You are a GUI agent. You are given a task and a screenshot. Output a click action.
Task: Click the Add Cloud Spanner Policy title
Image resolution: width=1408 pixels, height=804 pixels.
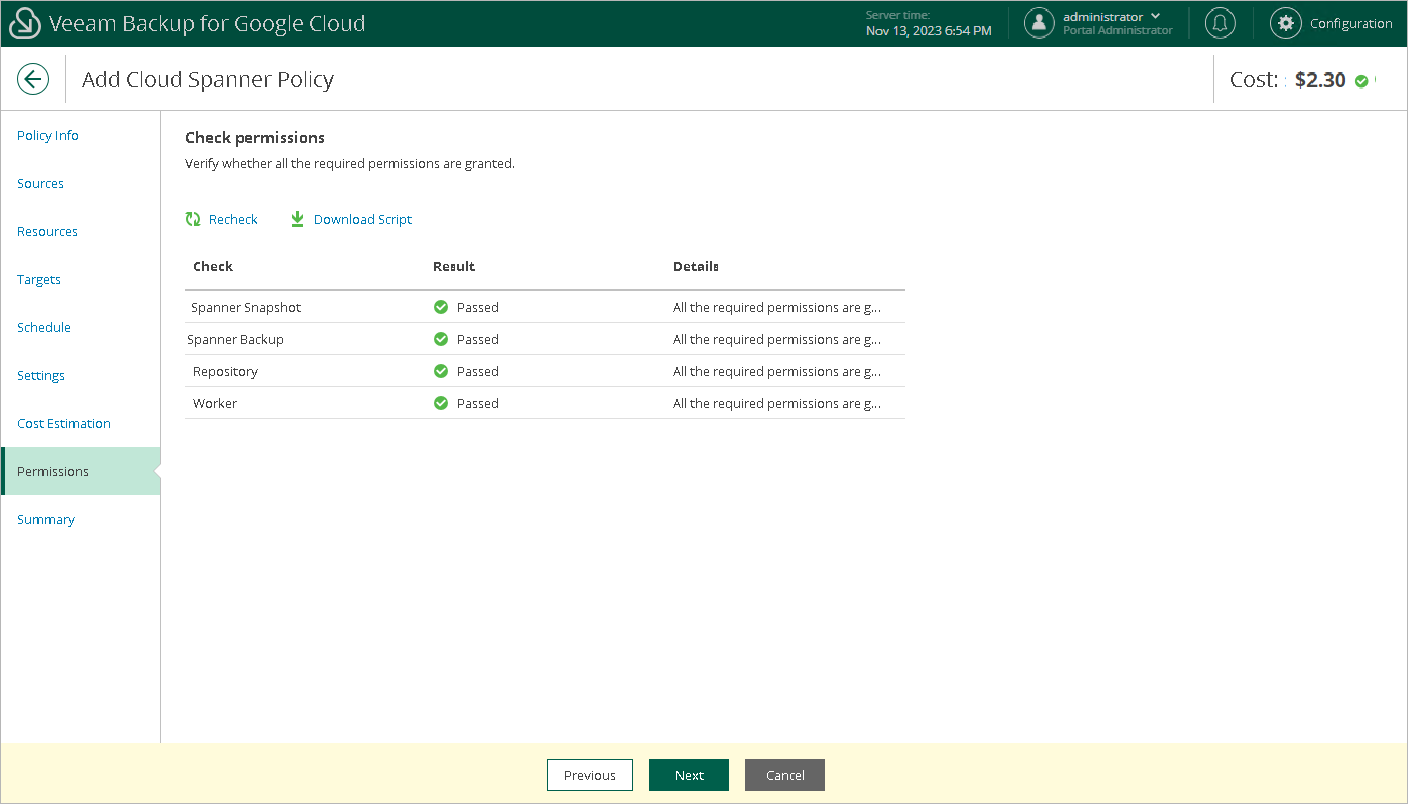pyautogui.click(x=208, y=79)
